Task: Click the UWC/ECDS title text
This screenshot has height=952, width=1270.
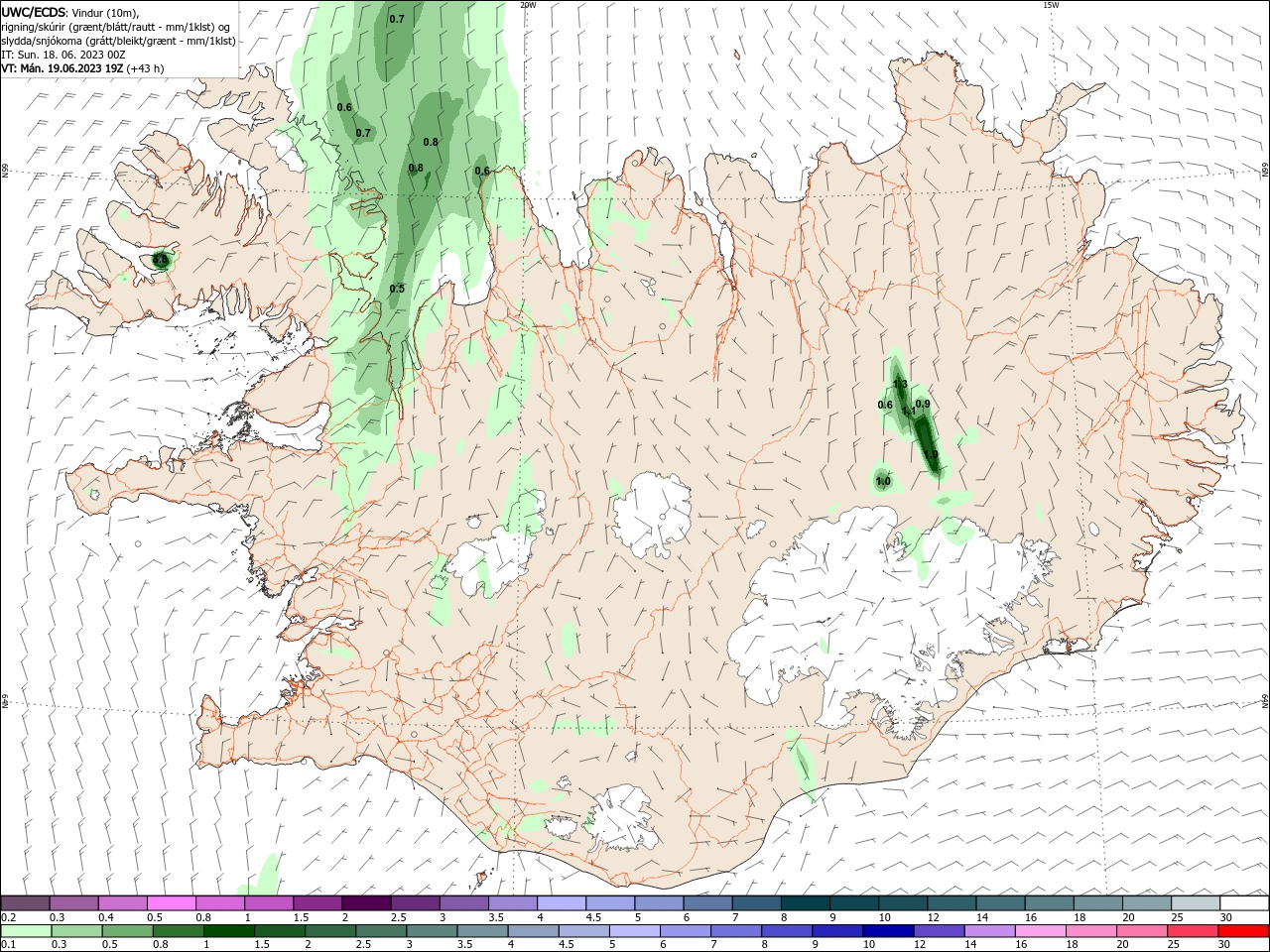Action: click(35, 12)
